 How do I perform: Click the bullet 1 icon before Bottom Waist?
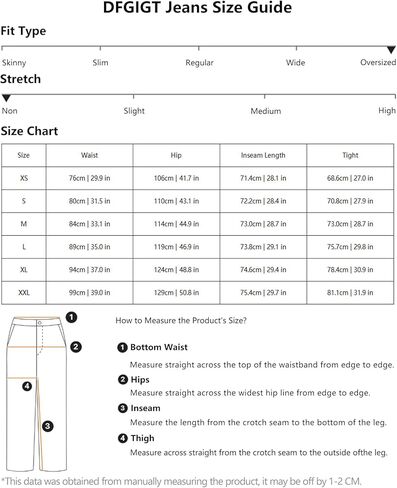point(122,347)
